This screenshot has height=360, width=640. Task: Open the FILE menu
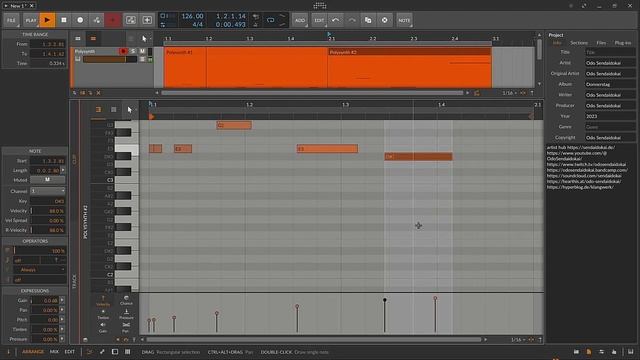tap(11, 20)
